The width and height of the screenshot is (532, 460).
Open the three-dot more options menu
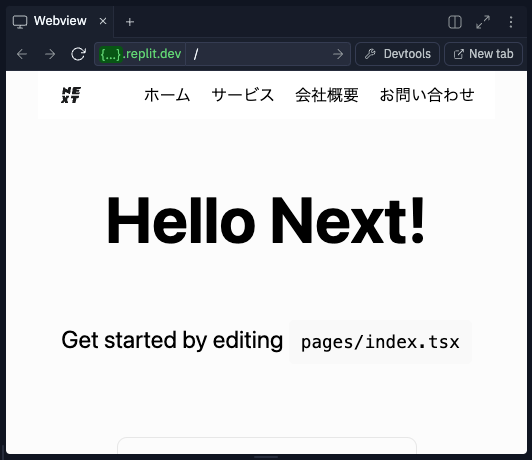point(511,22)
